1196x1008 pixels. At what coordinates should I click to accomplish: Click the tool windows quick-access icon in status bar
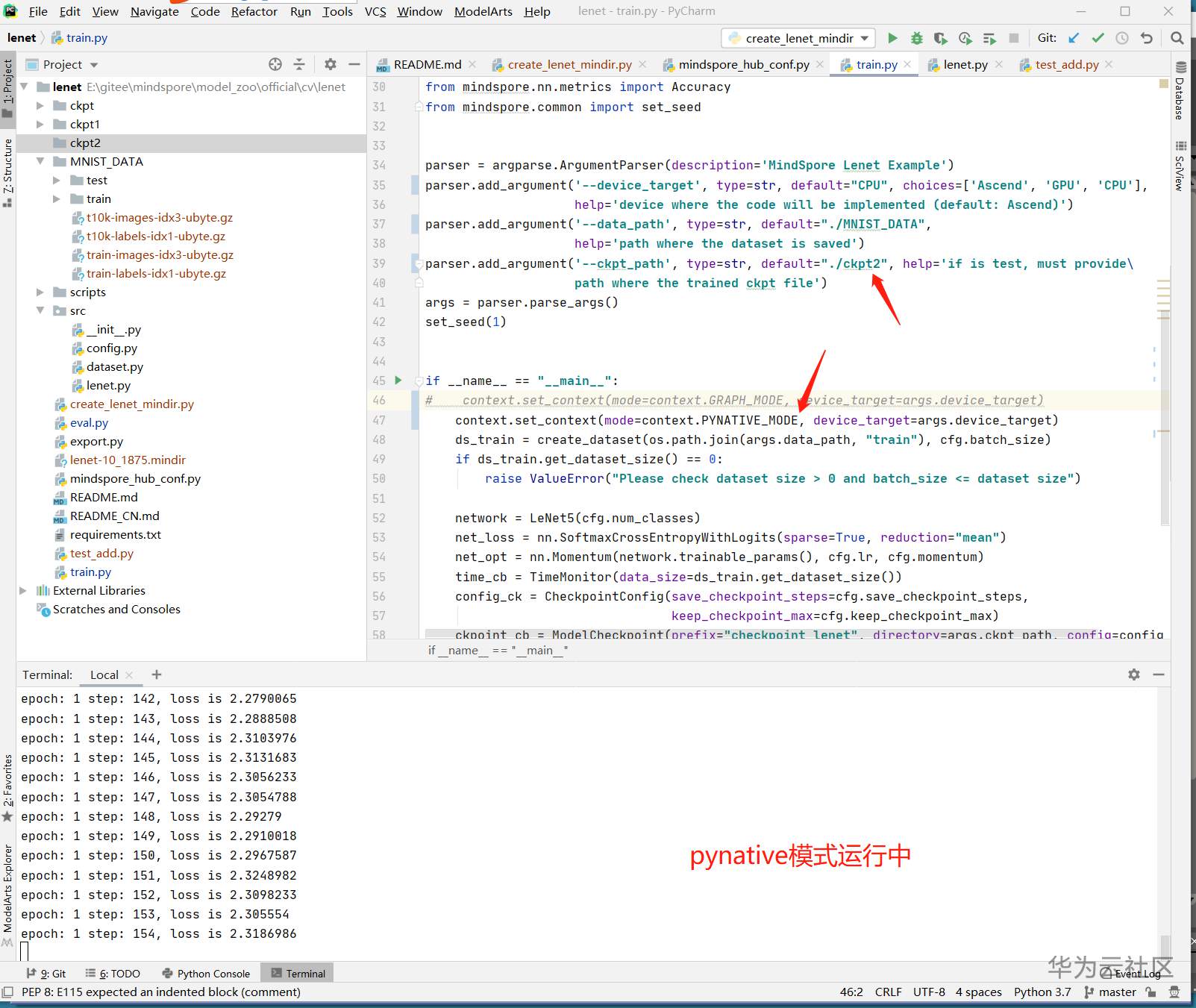click(x=7, y=992)
